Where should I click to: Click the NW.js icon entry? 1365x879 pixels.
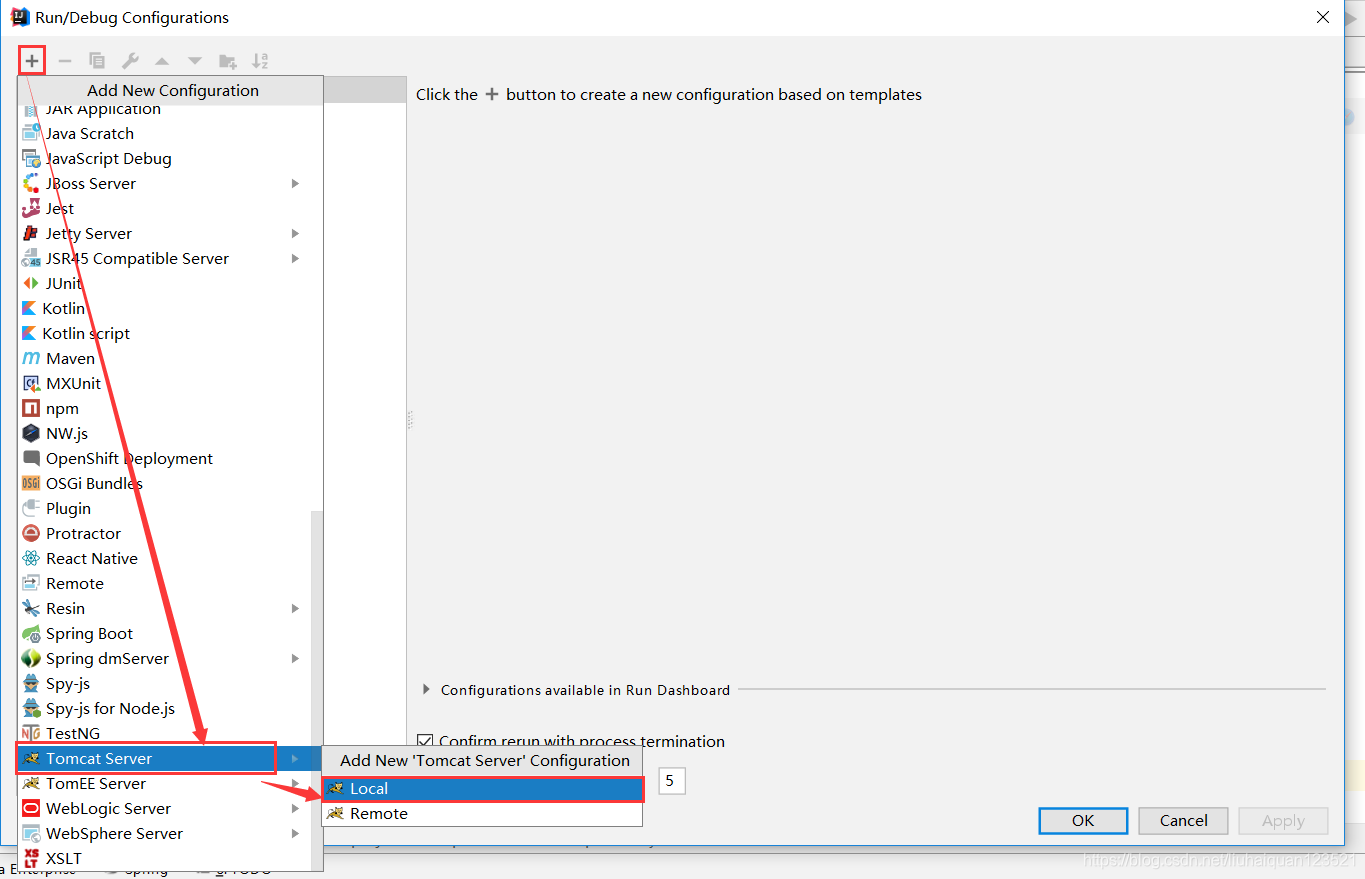(31, 433)
